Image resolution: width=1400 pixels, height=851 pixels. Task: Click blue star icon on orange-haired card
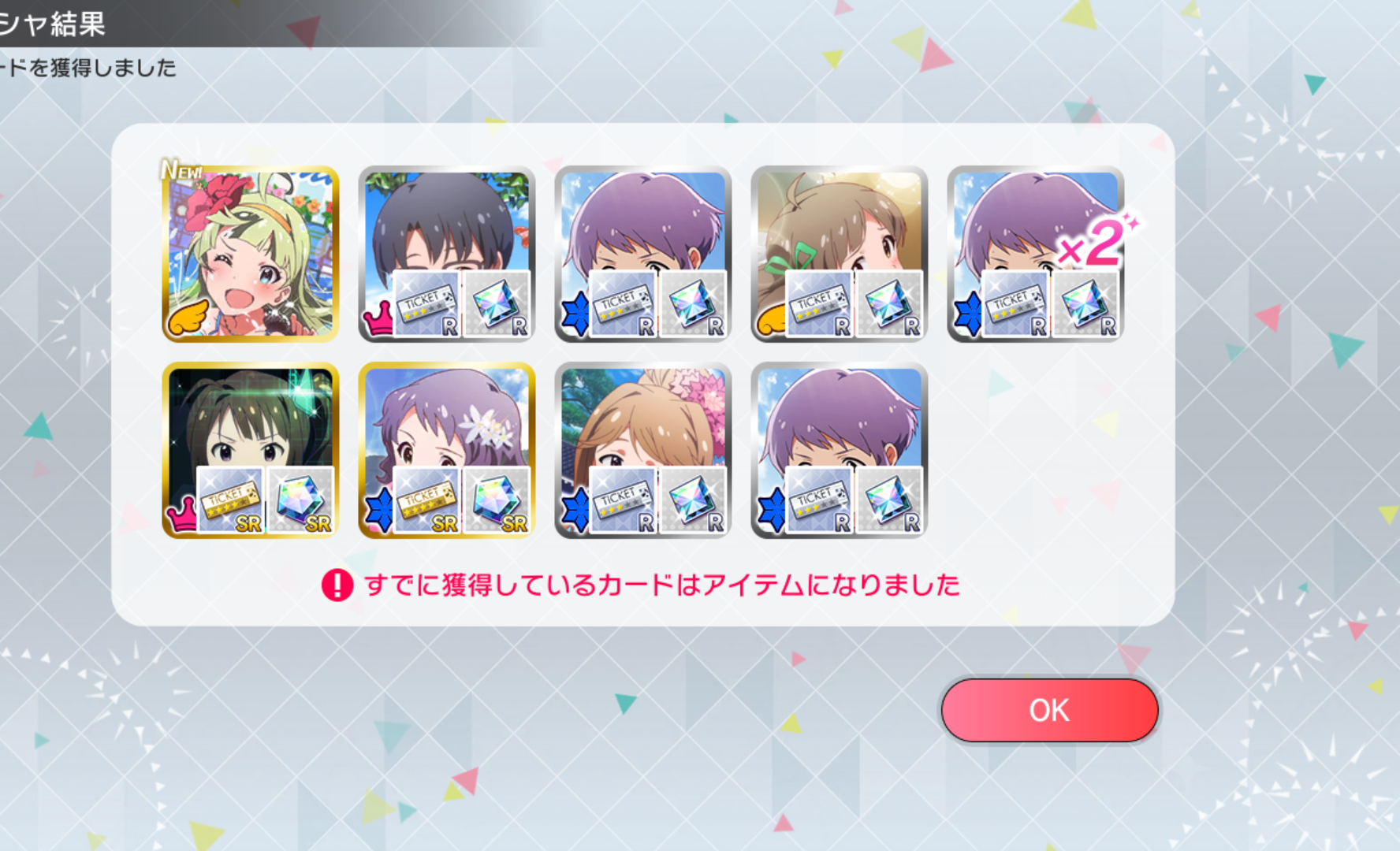[575, 510]
